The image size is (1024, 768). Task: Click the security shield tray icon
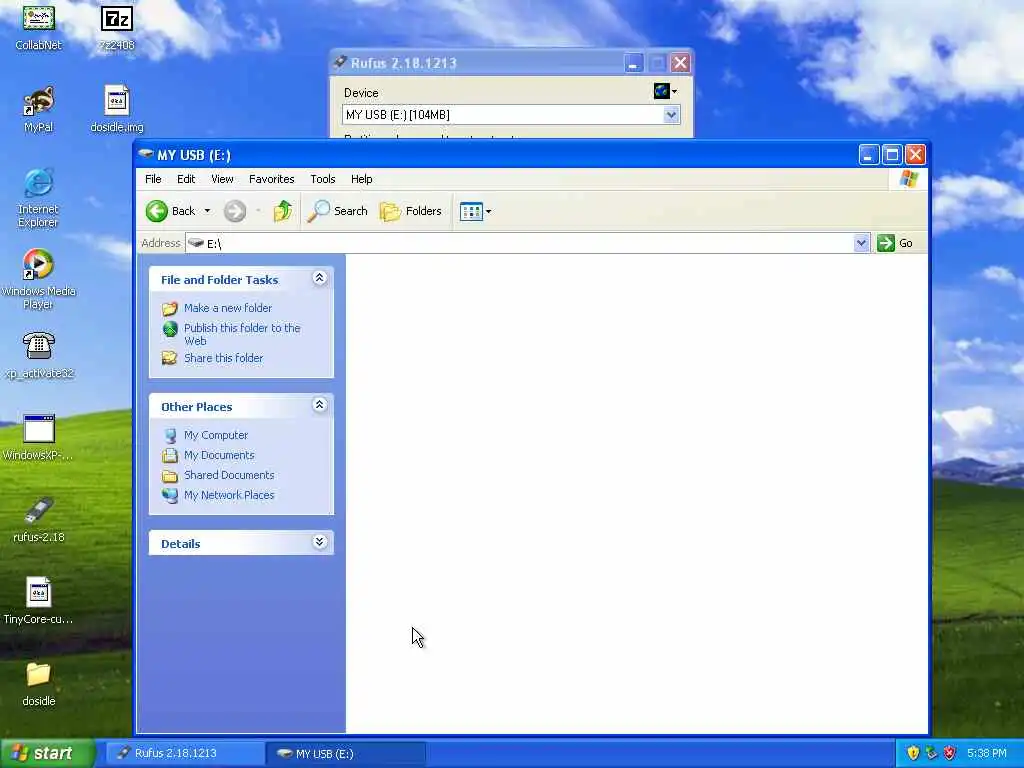pos(913,753)
